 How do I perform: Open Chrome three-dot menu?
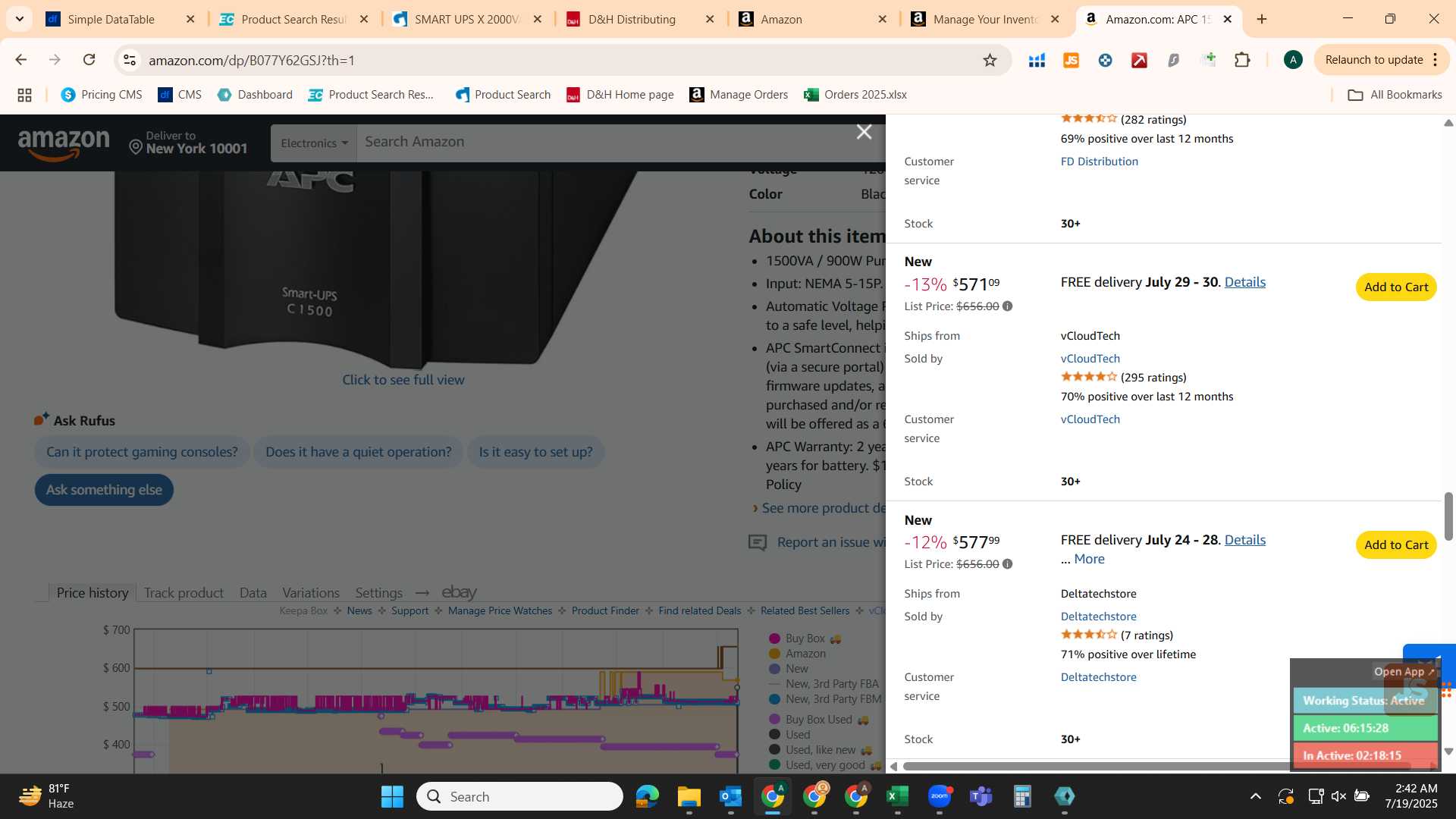[1436, 60]
